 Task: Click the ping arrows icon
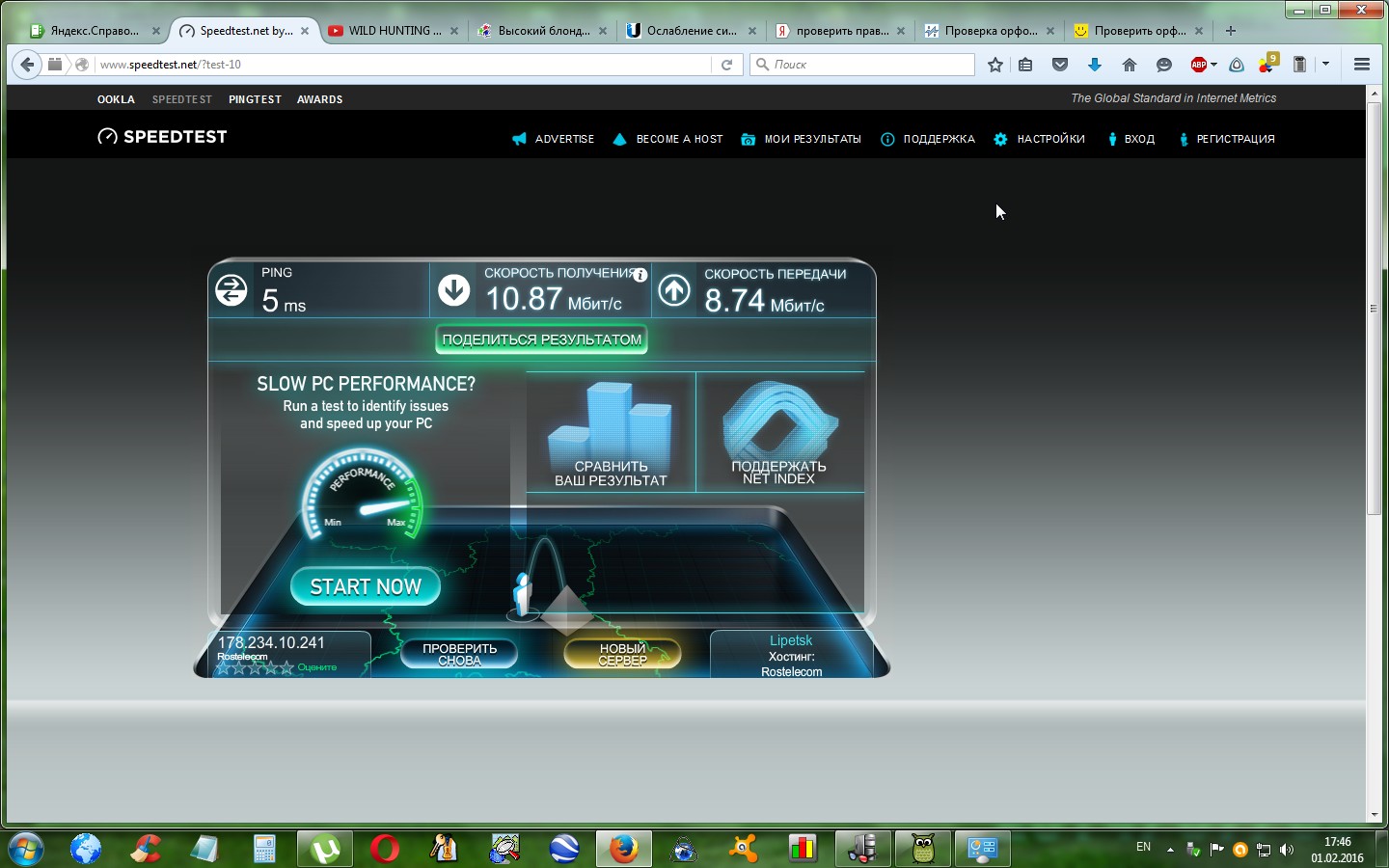(x=231, y=290)
